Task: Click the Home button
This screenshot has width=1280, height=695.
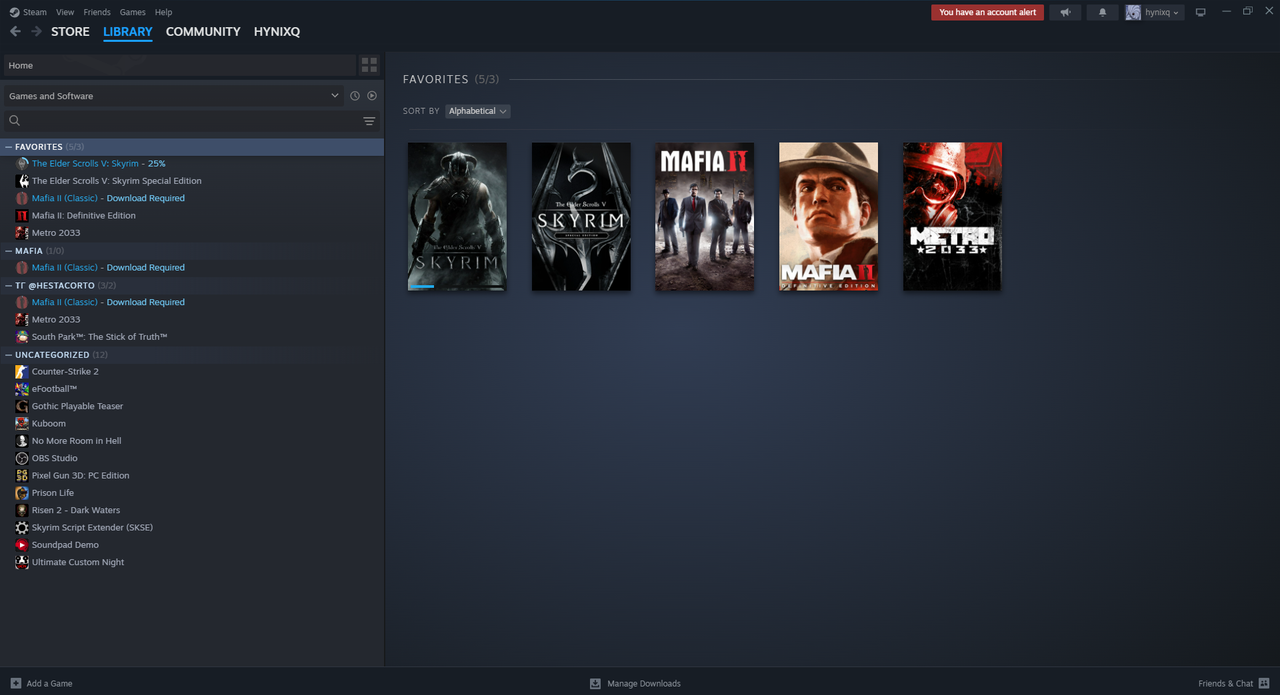Action: tap(180, 65)
